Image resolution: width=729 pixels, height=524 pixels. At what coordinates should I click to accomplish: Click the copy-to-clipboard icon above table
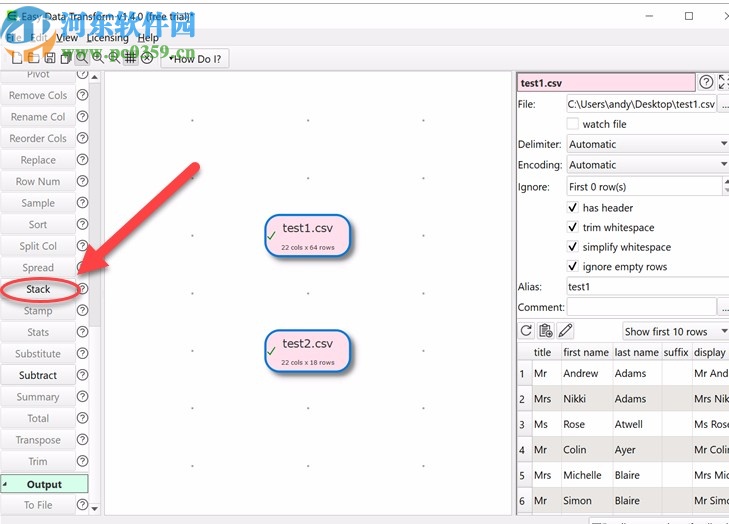pyautogui.click(x=545, y=331)
